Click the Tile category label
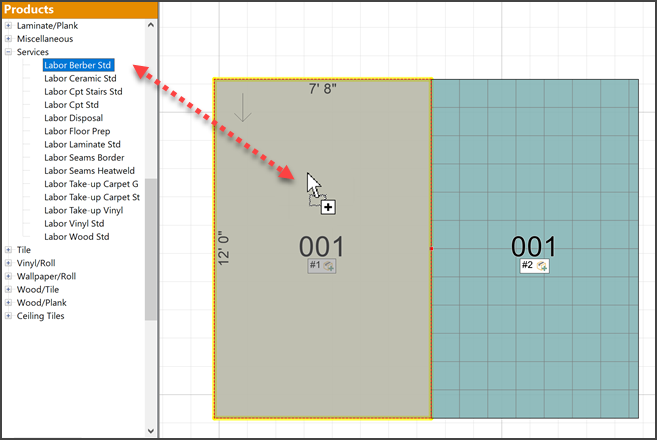 click(x=23, y=250)
